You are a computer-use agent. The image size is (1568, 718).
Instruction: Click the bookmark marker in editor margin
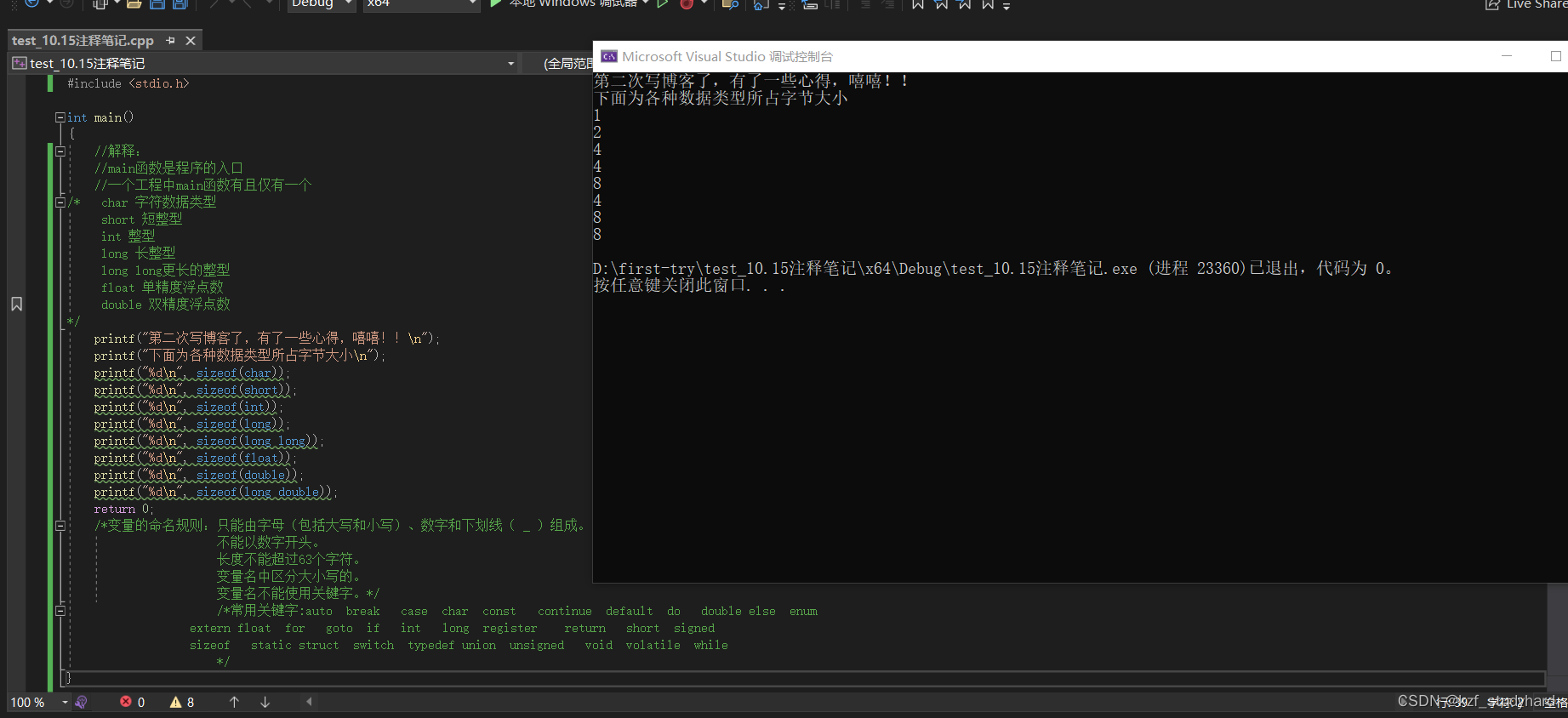(16, 304)
